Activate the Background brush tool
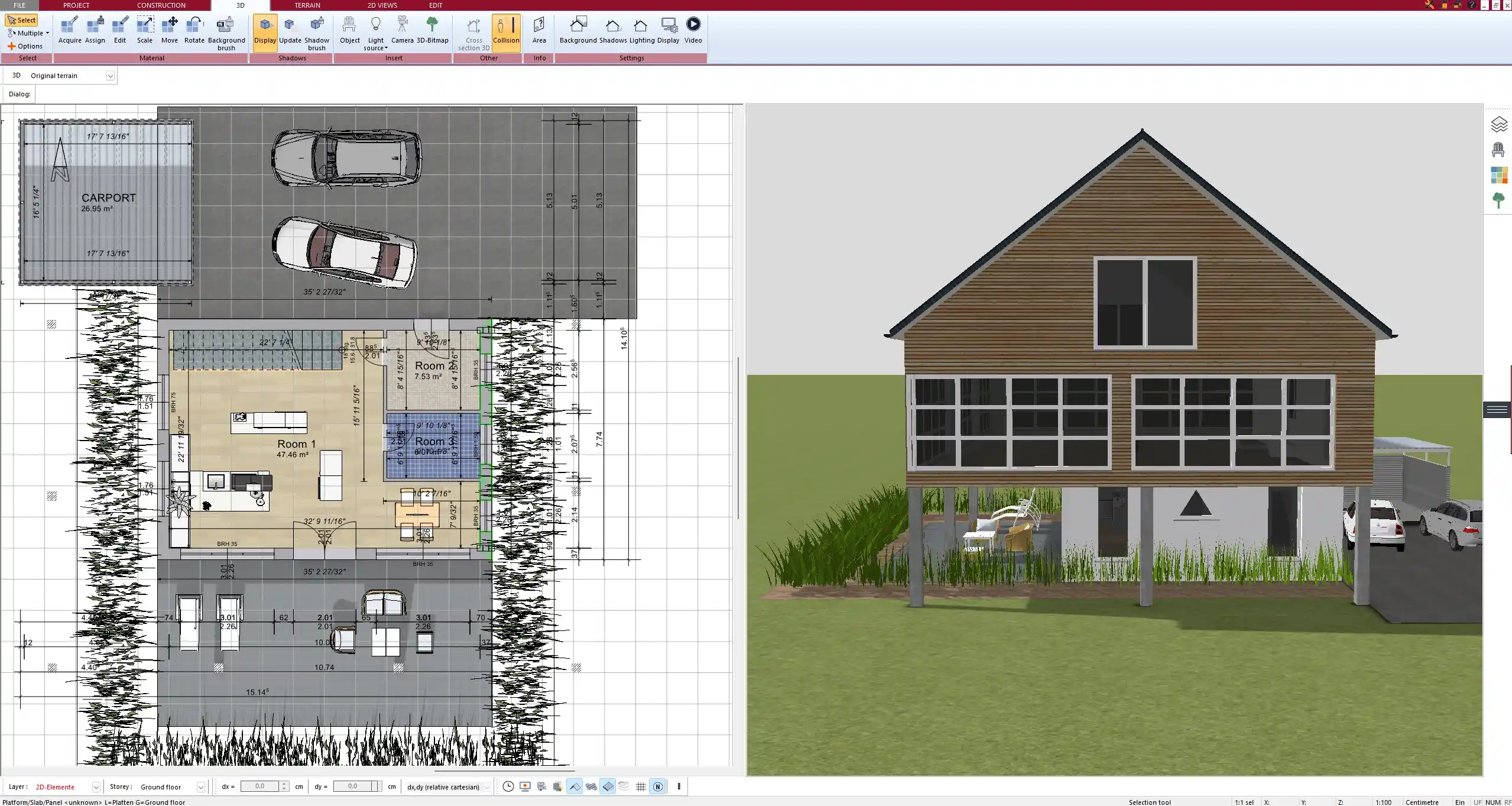The height and width of the screenshot is (806, 1512). point(226,34)
